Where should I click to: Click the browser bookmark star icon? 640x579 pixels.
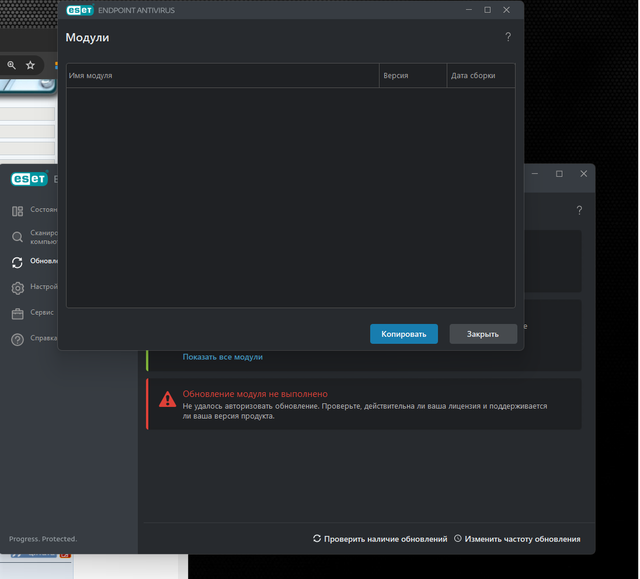point(30,65)
